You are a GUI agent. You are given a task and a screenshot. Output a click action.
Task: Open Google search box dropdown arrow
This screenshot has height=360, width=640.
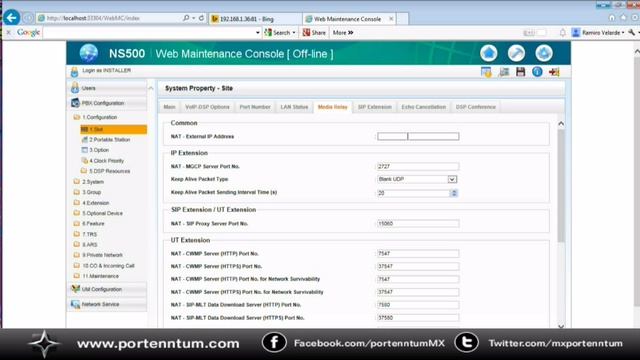(x=258, y=33)
